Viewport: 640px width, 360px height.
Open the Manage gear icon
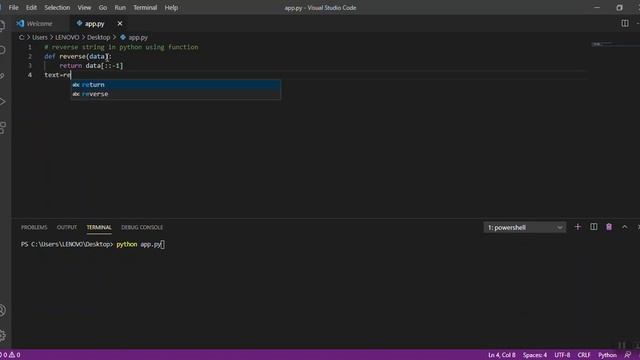pos(2,335)
